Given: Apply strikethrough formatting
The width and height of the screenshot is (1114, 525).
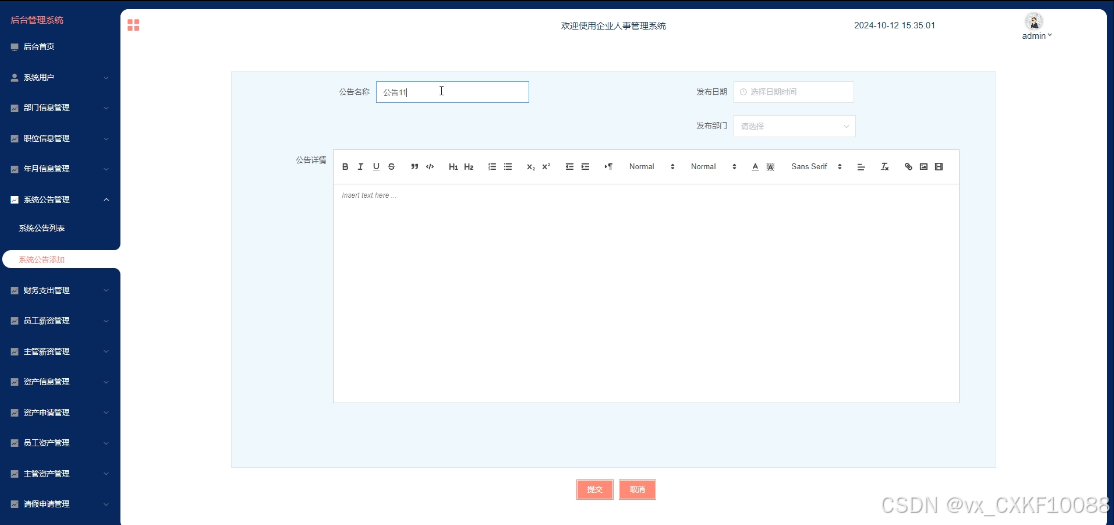Looking at the screenshot, I should (x=391, y=167).
